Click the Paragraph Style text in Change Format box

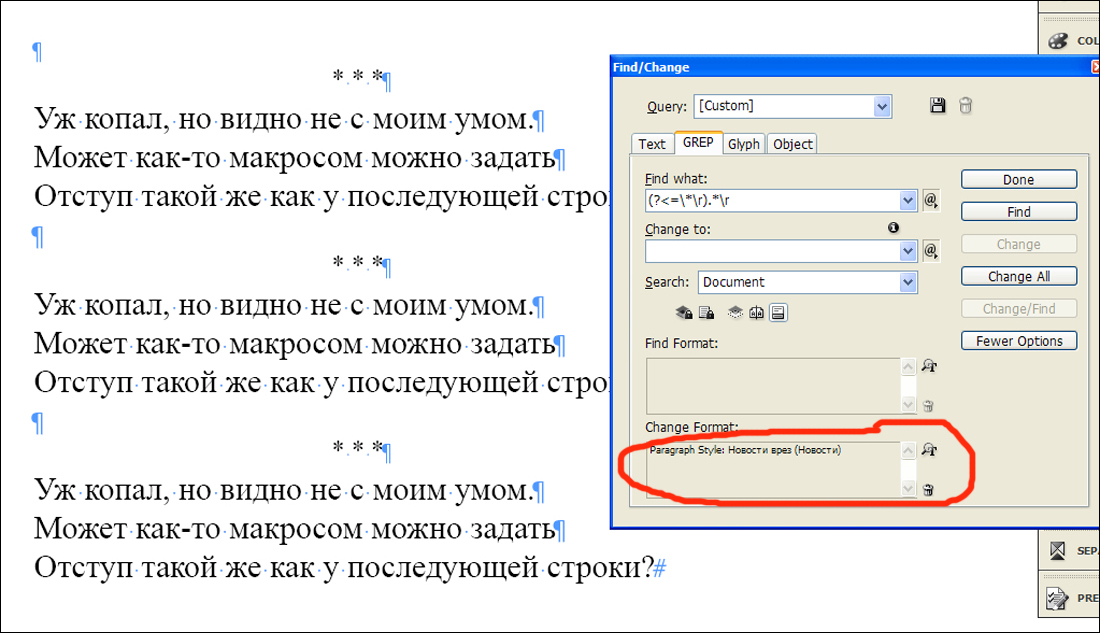click(x=745, y=451)
